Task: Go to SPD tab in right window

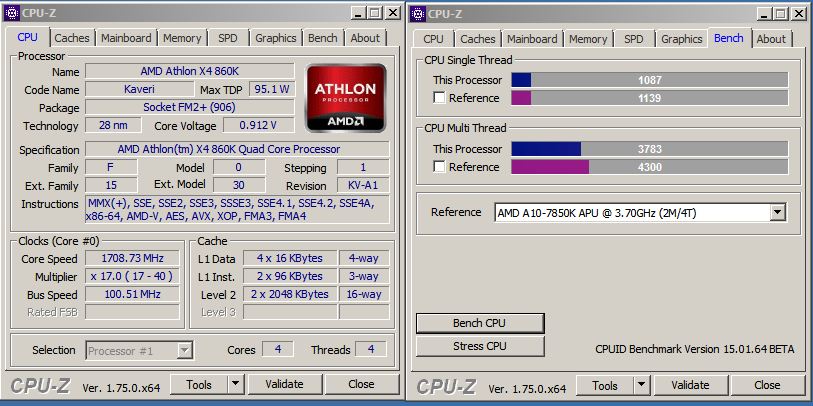Action: point(634,39)
